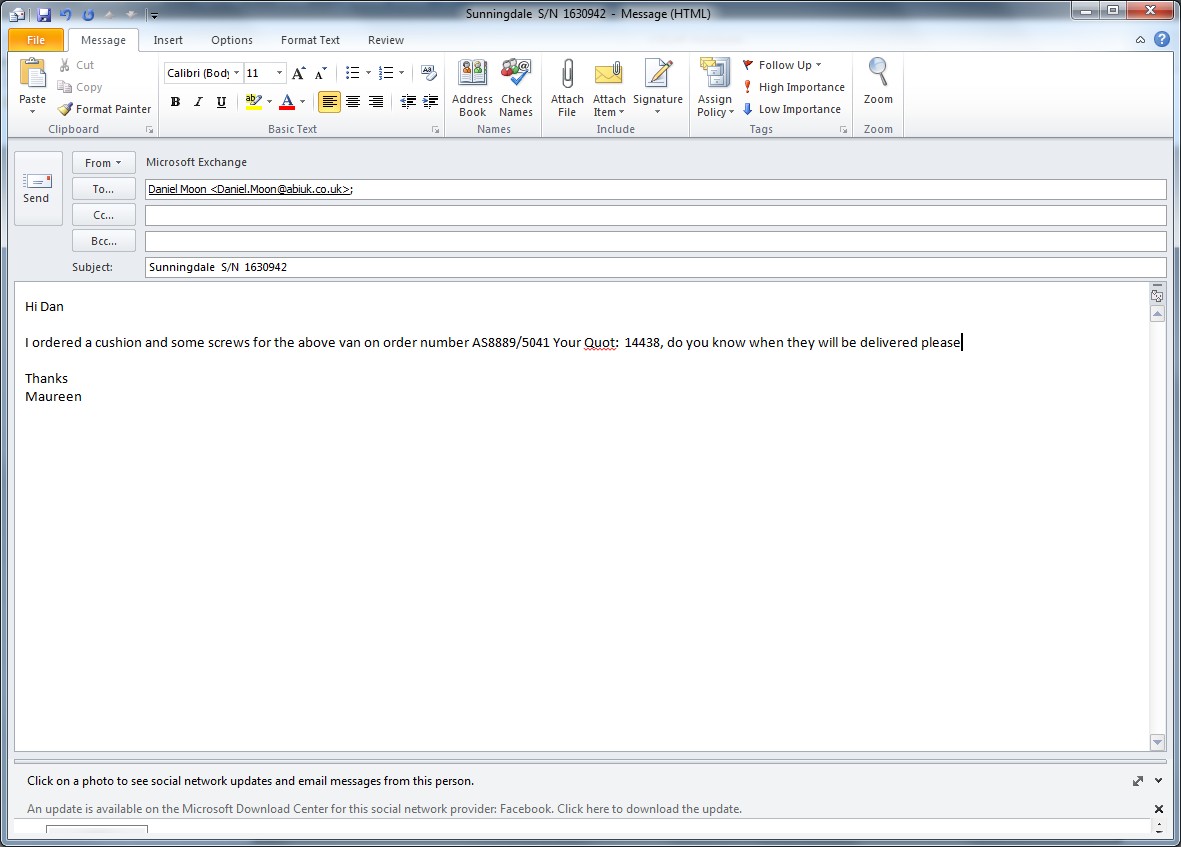The width and height of the screenshot is (1181, 847).
Task: Expand the People Pane chevron
Action: (x=1158, y=781)
